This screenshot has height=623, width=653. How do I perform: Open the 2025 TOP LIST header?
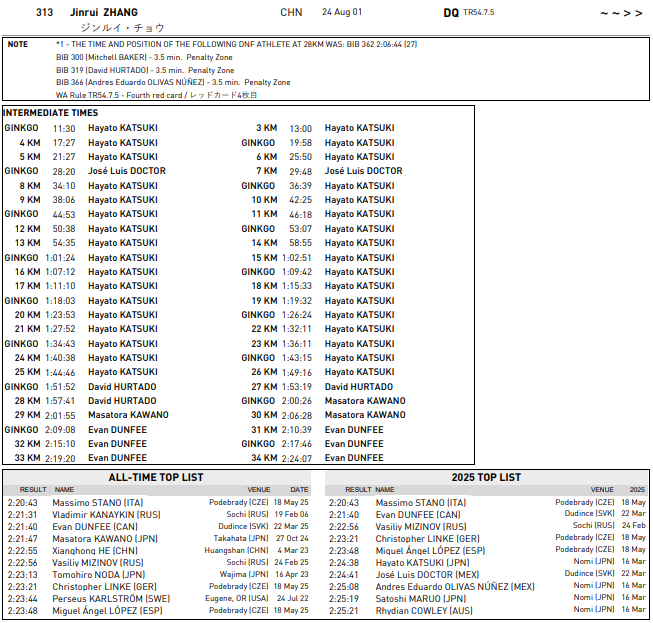pos(486,477)
